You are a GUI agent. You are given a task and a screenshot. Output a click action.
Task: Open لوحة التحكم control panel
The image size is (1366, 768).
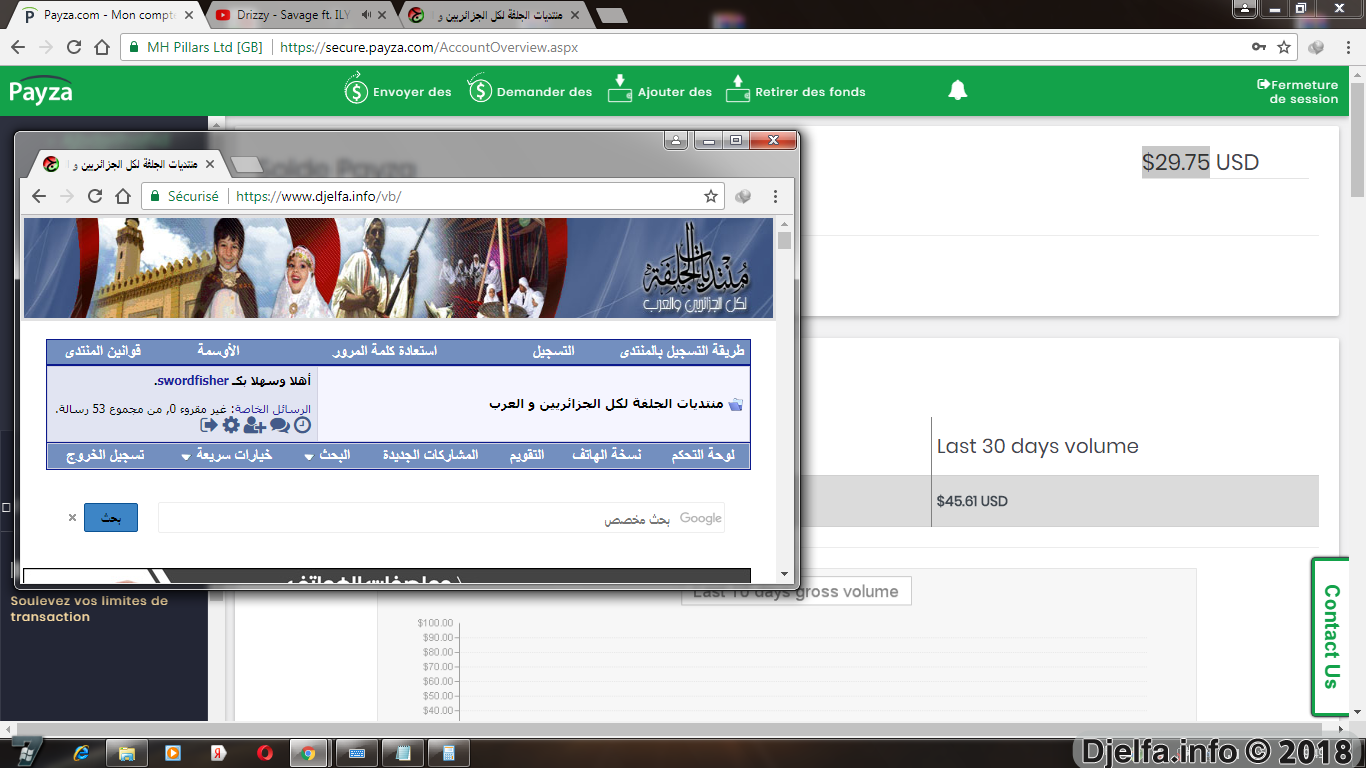pyautogui.click(x=702, y=455)
